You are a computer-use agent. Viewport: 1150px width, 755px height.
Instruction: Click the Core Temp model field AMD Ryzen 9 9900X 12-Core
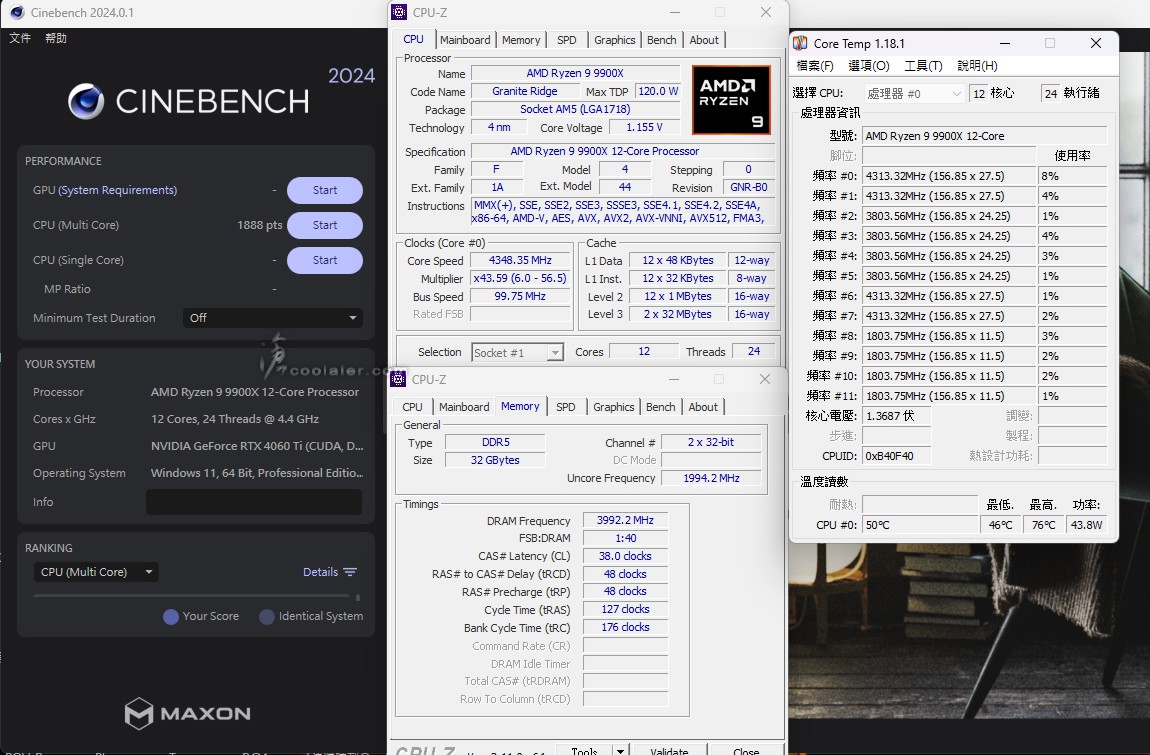984,136
